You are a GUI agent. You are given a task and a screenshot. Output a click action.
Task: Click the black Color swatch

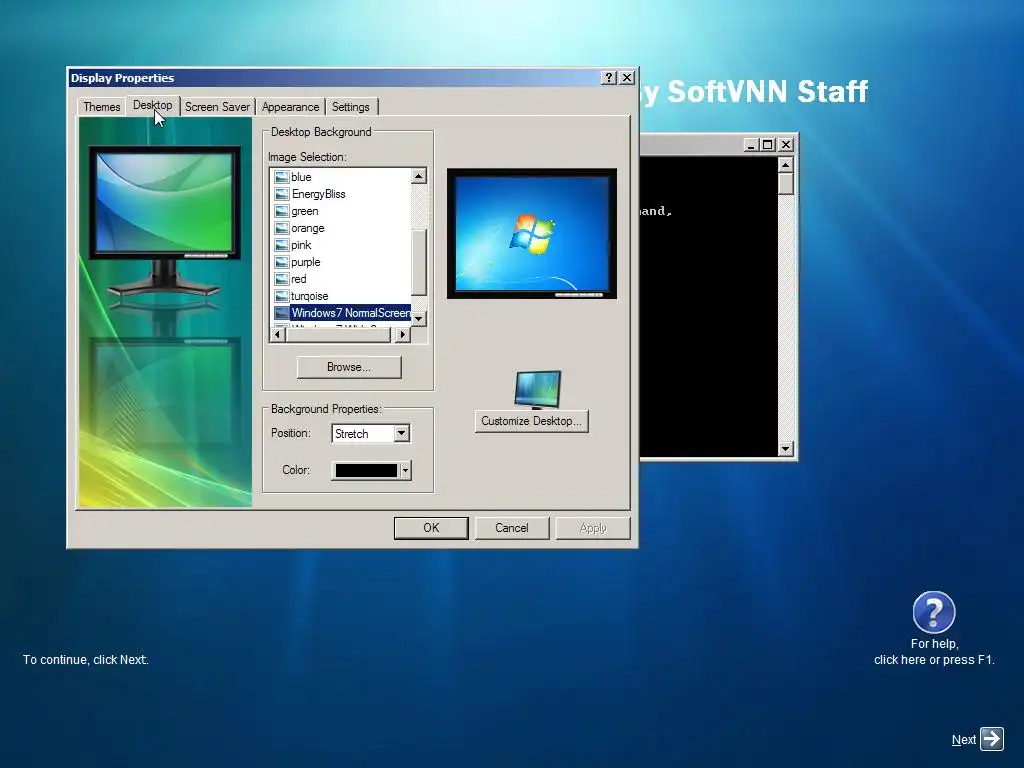[366, 470]
